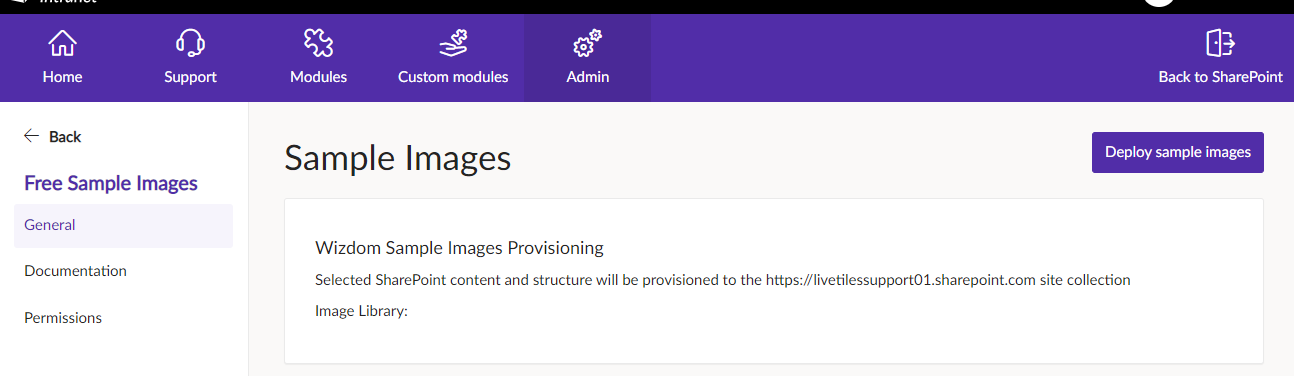Switch to Permissions in the sidebar

(x=123, y=318)
